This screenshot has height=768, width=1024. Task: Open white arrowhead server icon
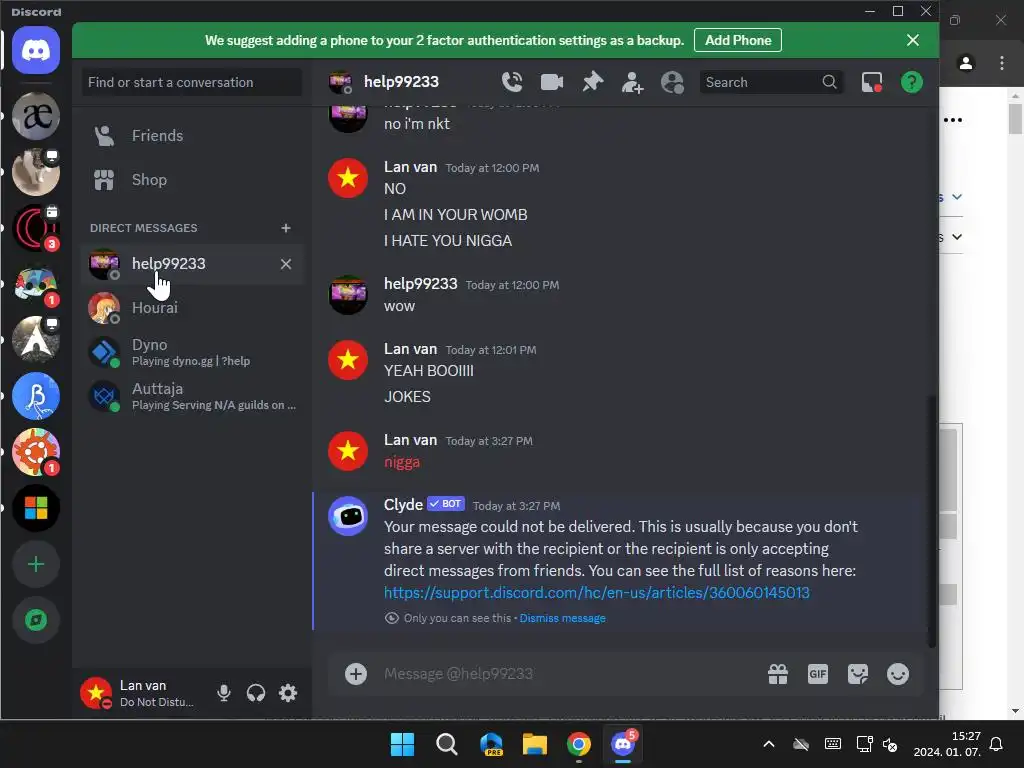click(x=36, y=340)
